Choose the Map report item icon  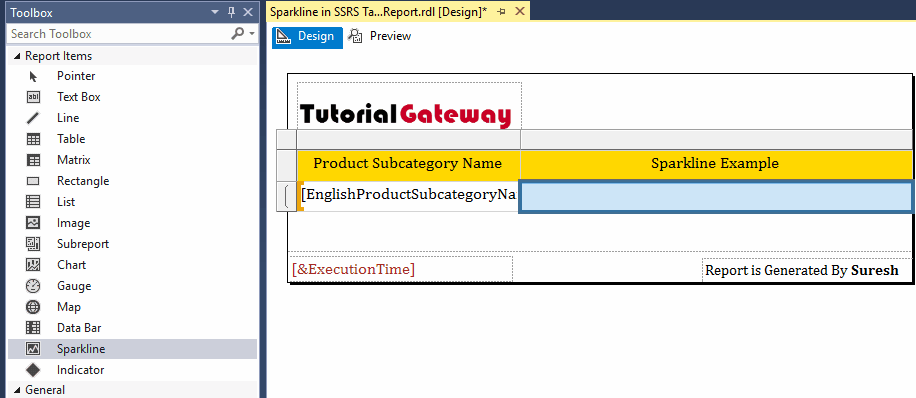tap(33, 307)
